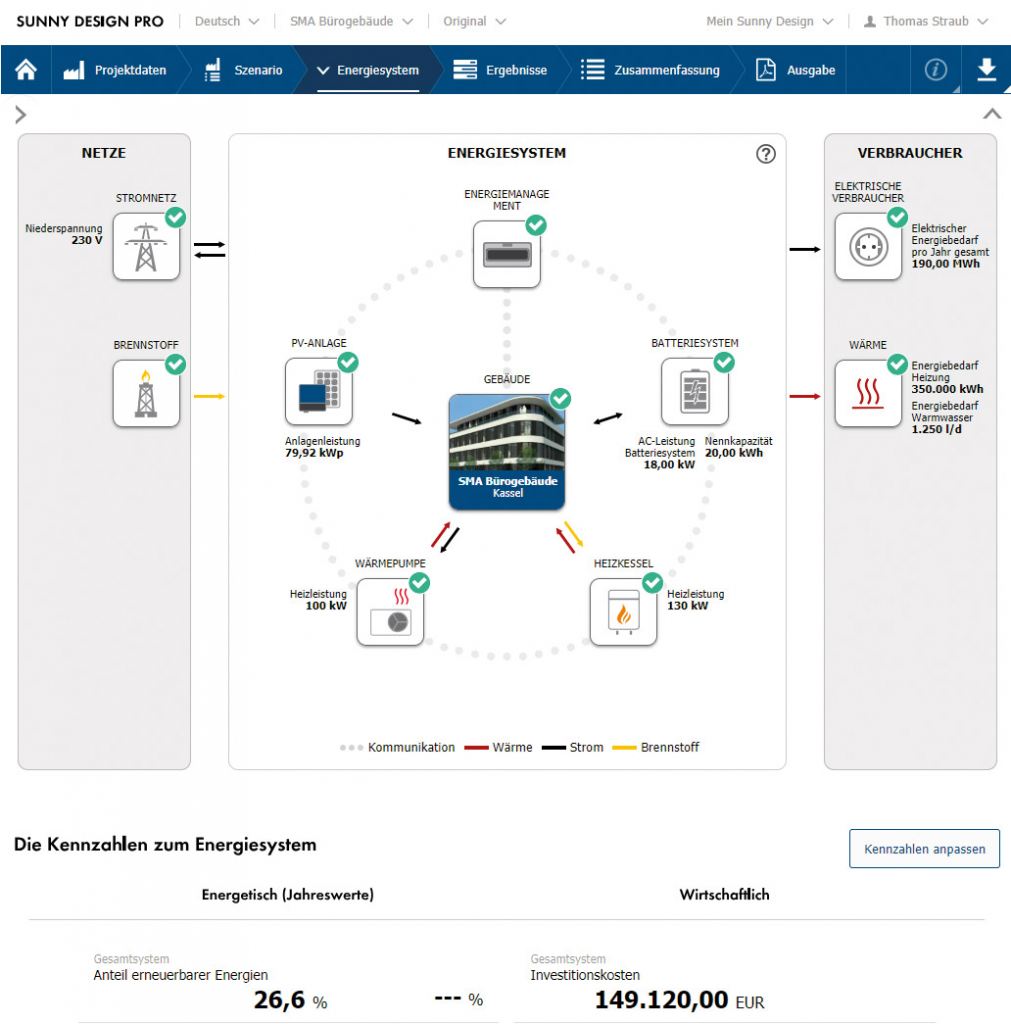Viewport: 1011px width, 1024px height.
Task: Click the Energetisch (Jahreswerte) heading
Action: (x=287, y=895)
